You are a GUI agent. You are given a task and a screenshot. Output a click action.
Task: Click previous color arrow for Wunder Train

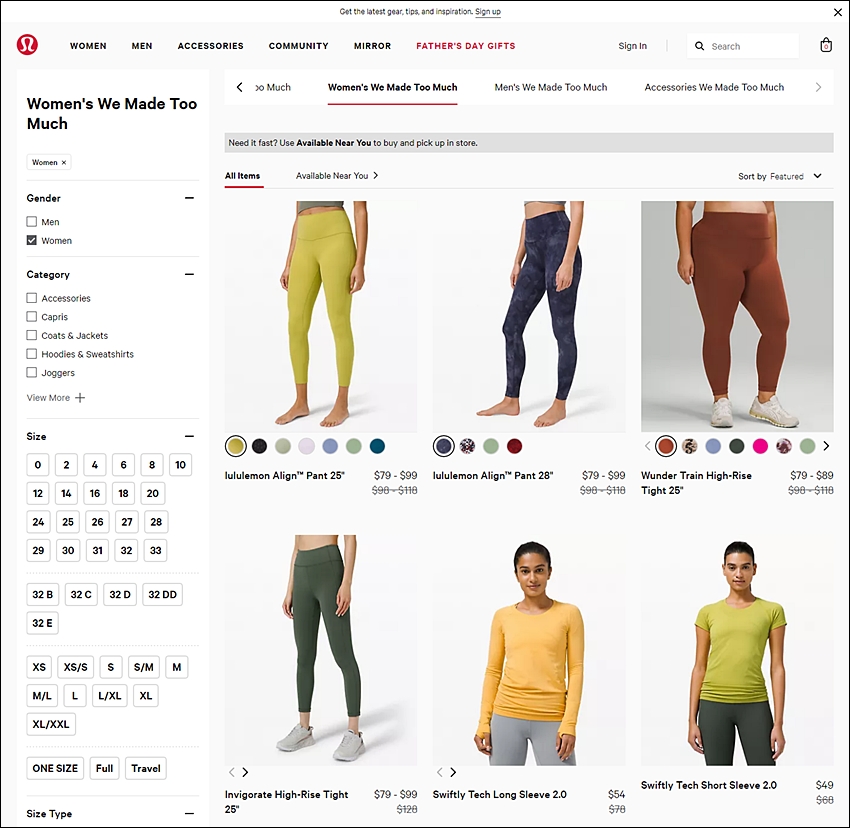647,446
